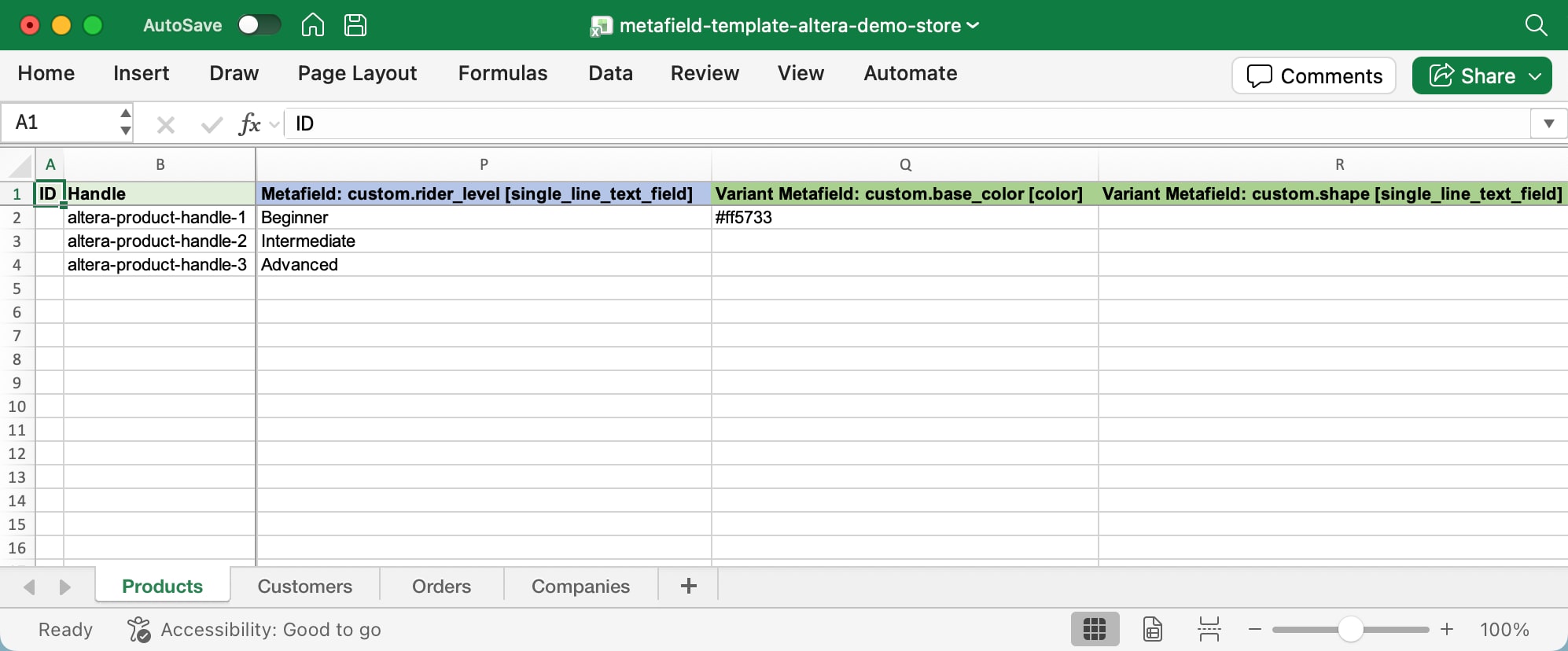
Task: Select row 1 header
Action: [x=17, y=193]
